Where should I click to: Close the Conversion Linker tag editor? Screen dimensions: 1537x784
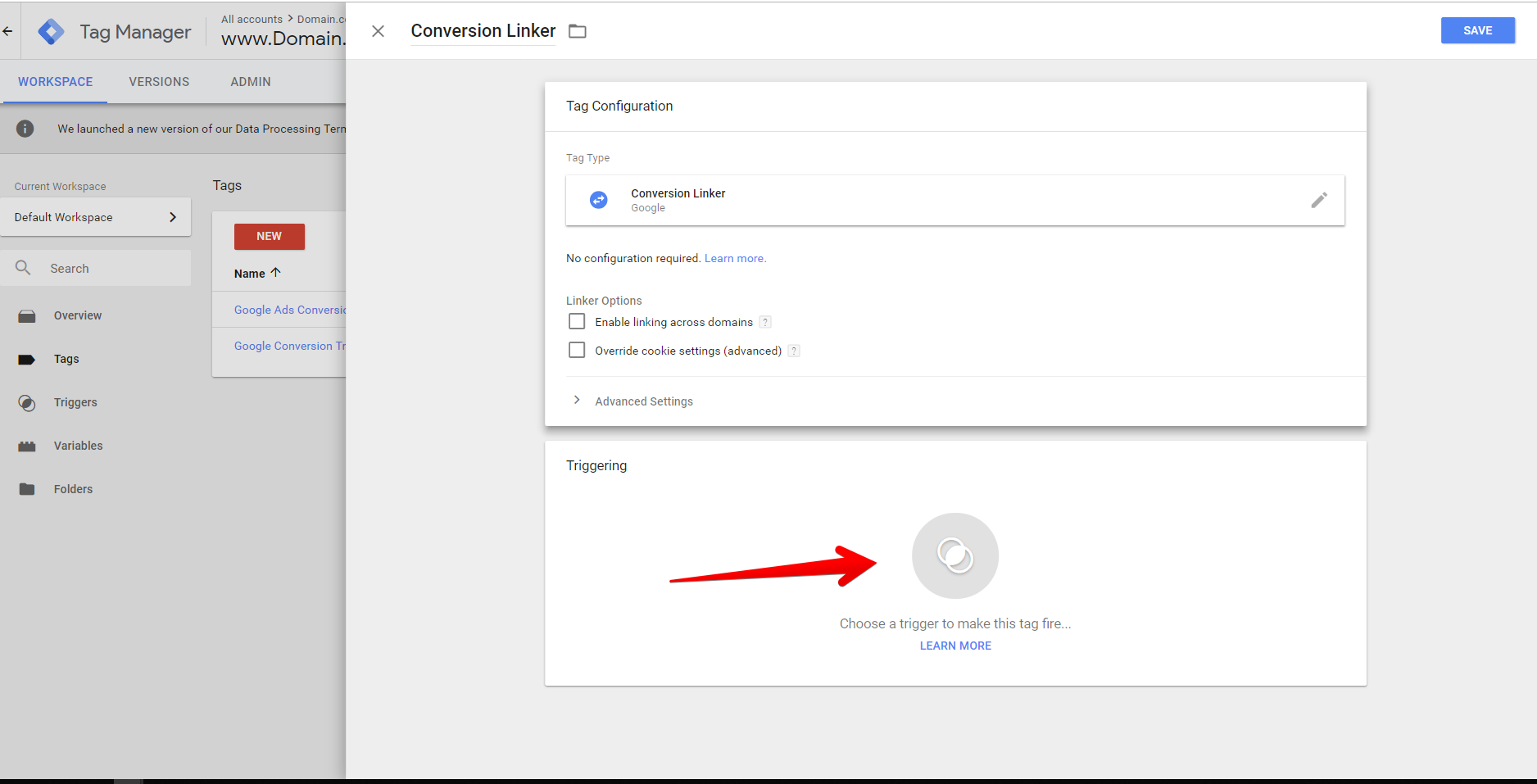(x=378, y=31)
